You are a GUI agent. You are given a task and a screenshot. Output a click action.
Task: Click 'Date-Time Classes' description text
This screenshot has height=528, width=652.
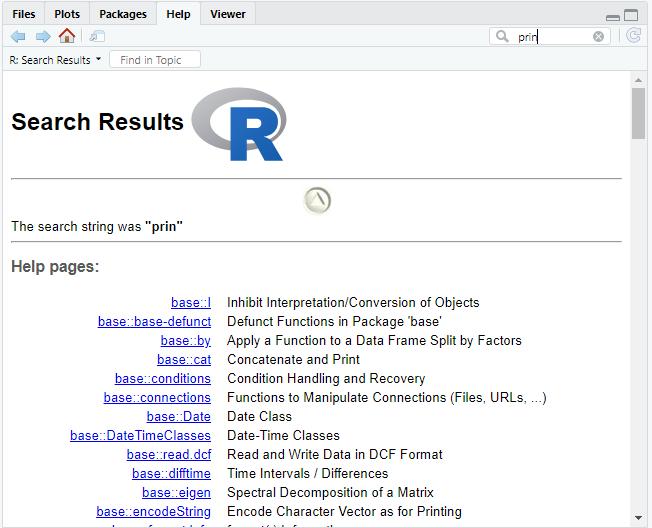[283, 436]
